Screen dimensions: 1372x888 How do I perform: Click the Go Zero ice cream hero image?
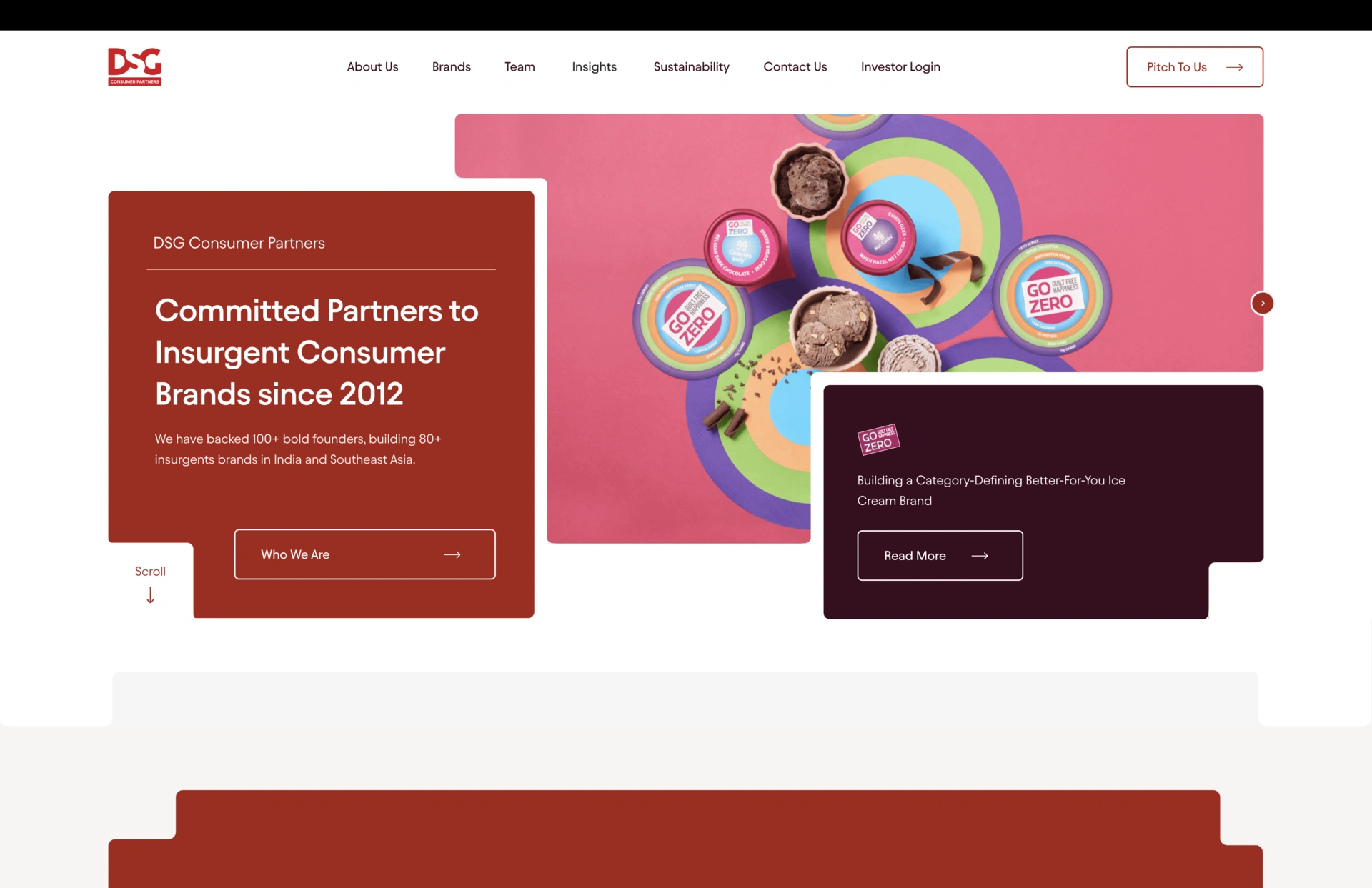coord(857,286)
